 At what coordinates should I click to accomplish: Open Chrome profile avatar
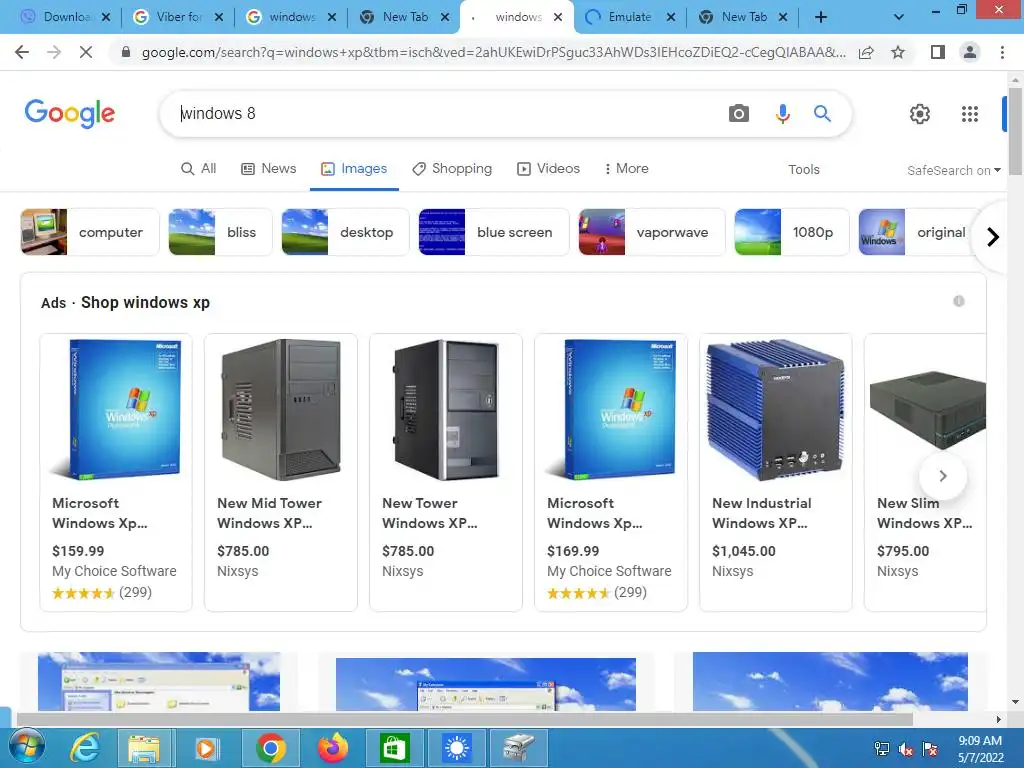(970, 52)
